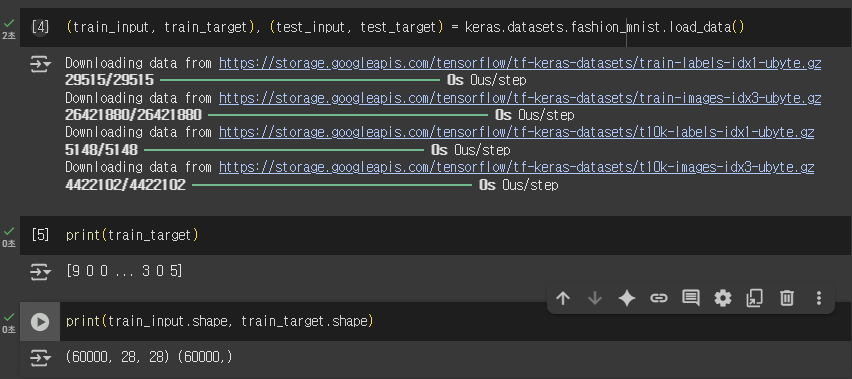The width and height of the screenshot is (852, 379).
Task: Click green checkmark status of cell 5
Action: pos(9,232)
